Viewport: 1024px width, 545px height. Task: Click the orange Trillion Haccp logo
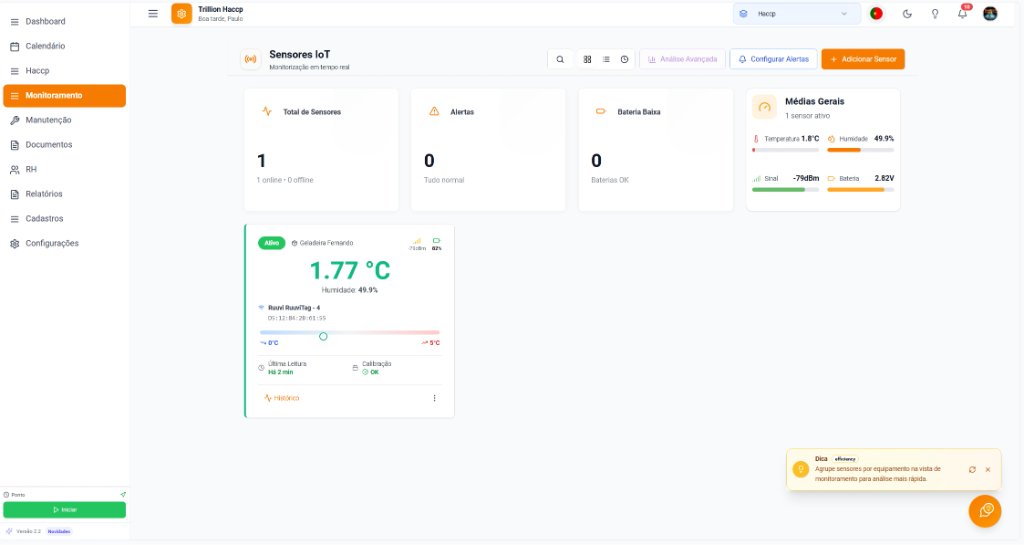click(182, 14)
